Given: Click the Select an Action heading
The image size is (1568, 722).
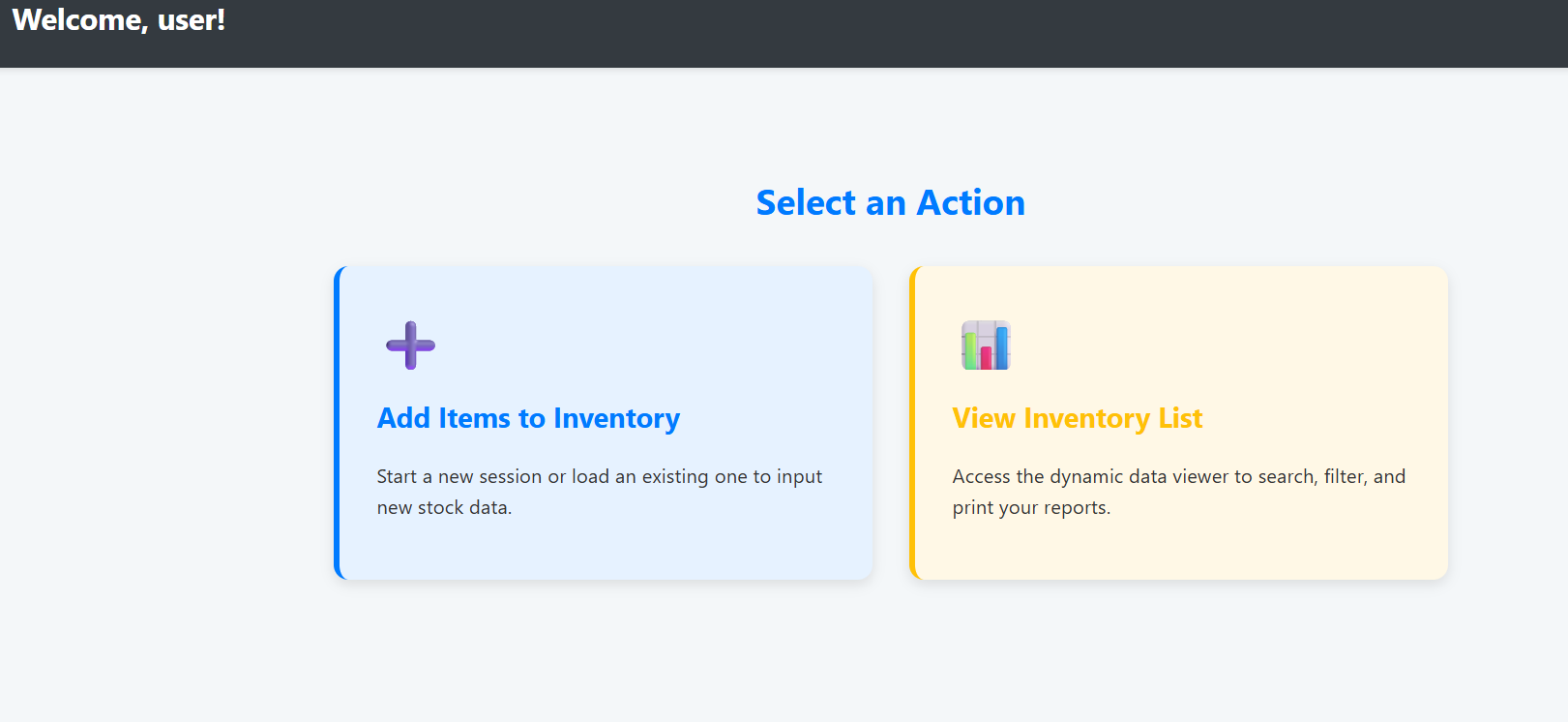Looking at the screenshot, I should (x=890, y=202).
